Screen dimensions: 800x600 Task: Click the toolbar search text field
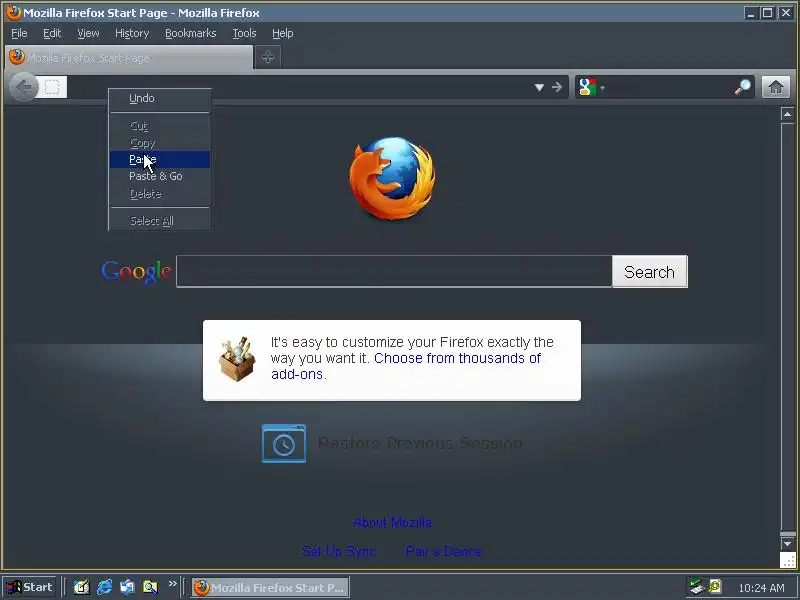(x=669, y=87)
